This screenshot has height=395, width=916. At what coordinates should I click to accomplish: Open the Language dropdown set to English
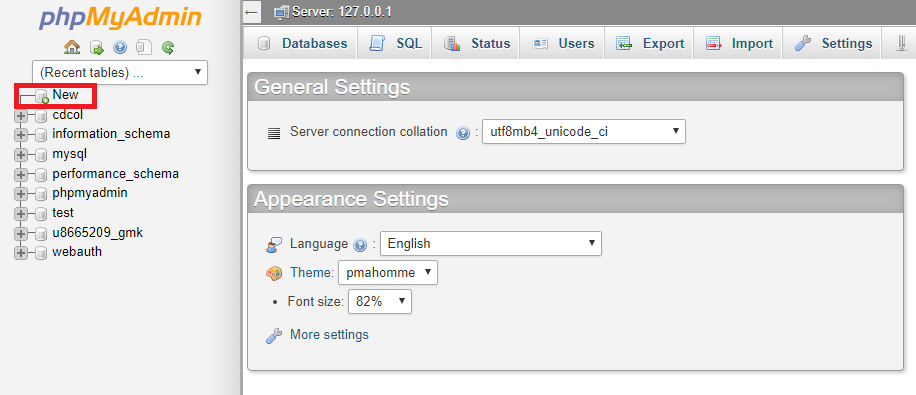[491, 244]
